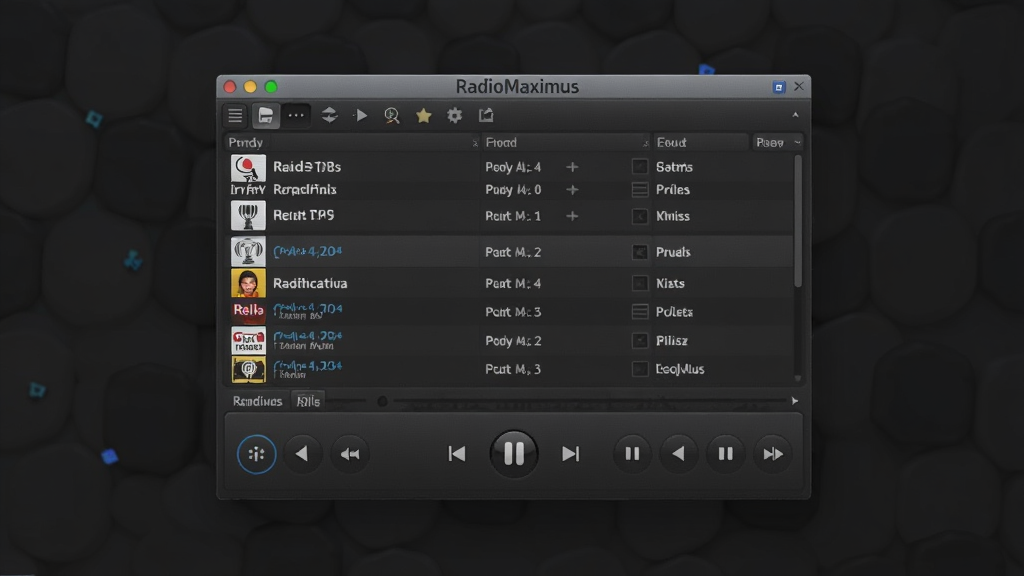Image resolution: width=1024 pixels, height=576 pixels.
Task: Switch to the Rendiuos tab
Action: click(257, 401)
